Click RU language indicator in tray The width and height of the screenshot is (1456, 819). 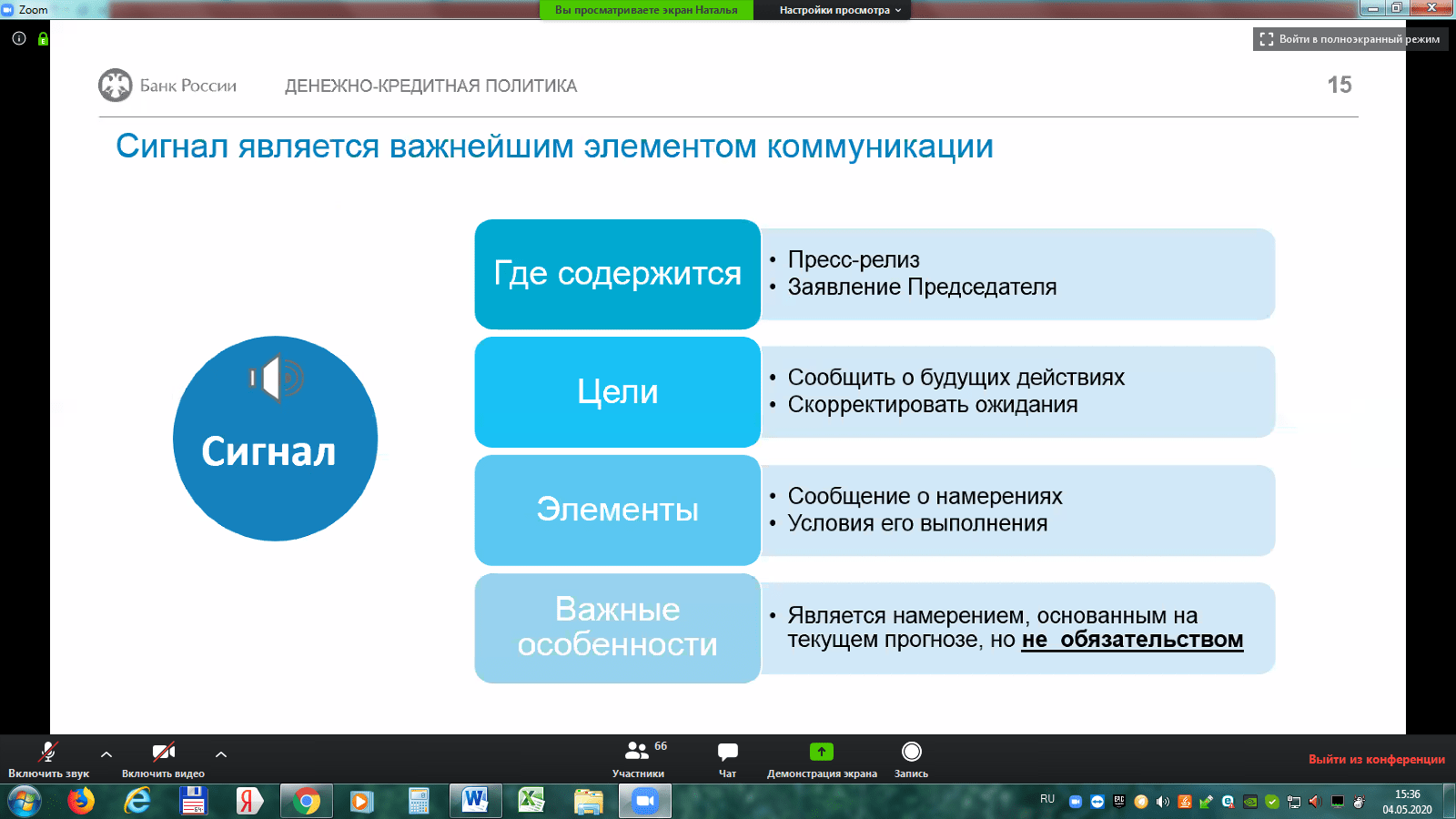tap(1047, 799)
